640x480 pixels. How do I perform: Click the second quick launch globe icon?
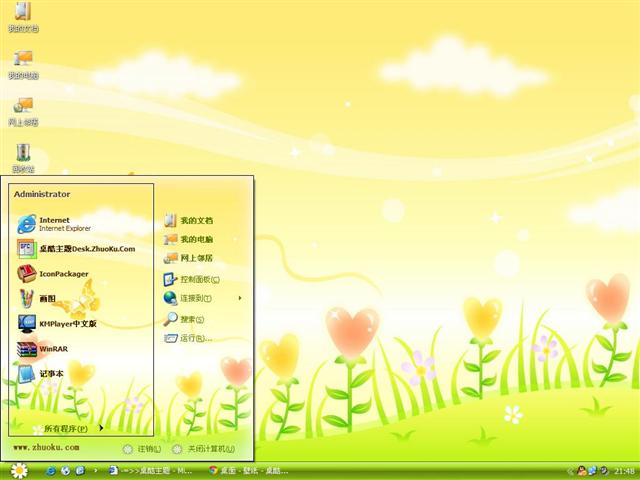point(65,471)
